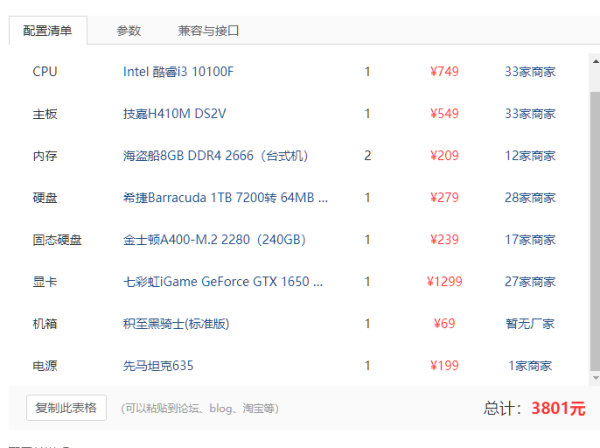Open the 技嘉H410M DS2V motherboard link

pyautogui.click(x=174, y=114)
